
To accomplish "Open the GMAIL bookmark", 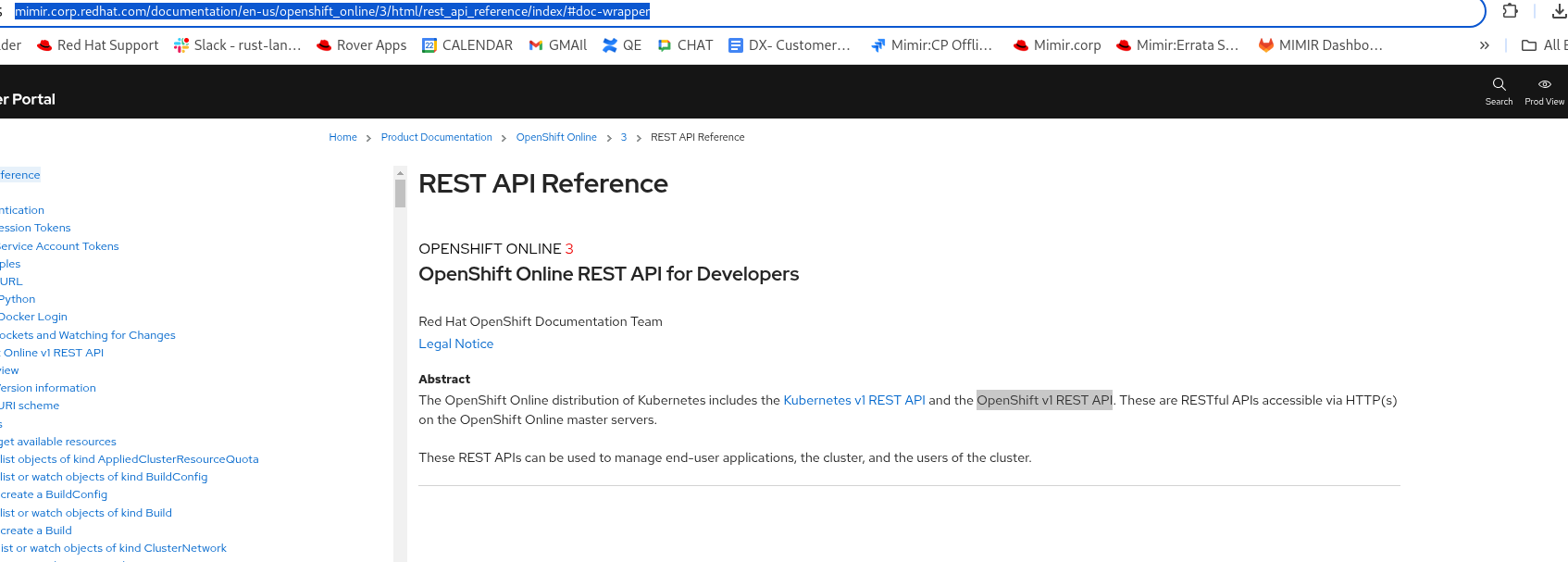I will (x=557, y=45).
